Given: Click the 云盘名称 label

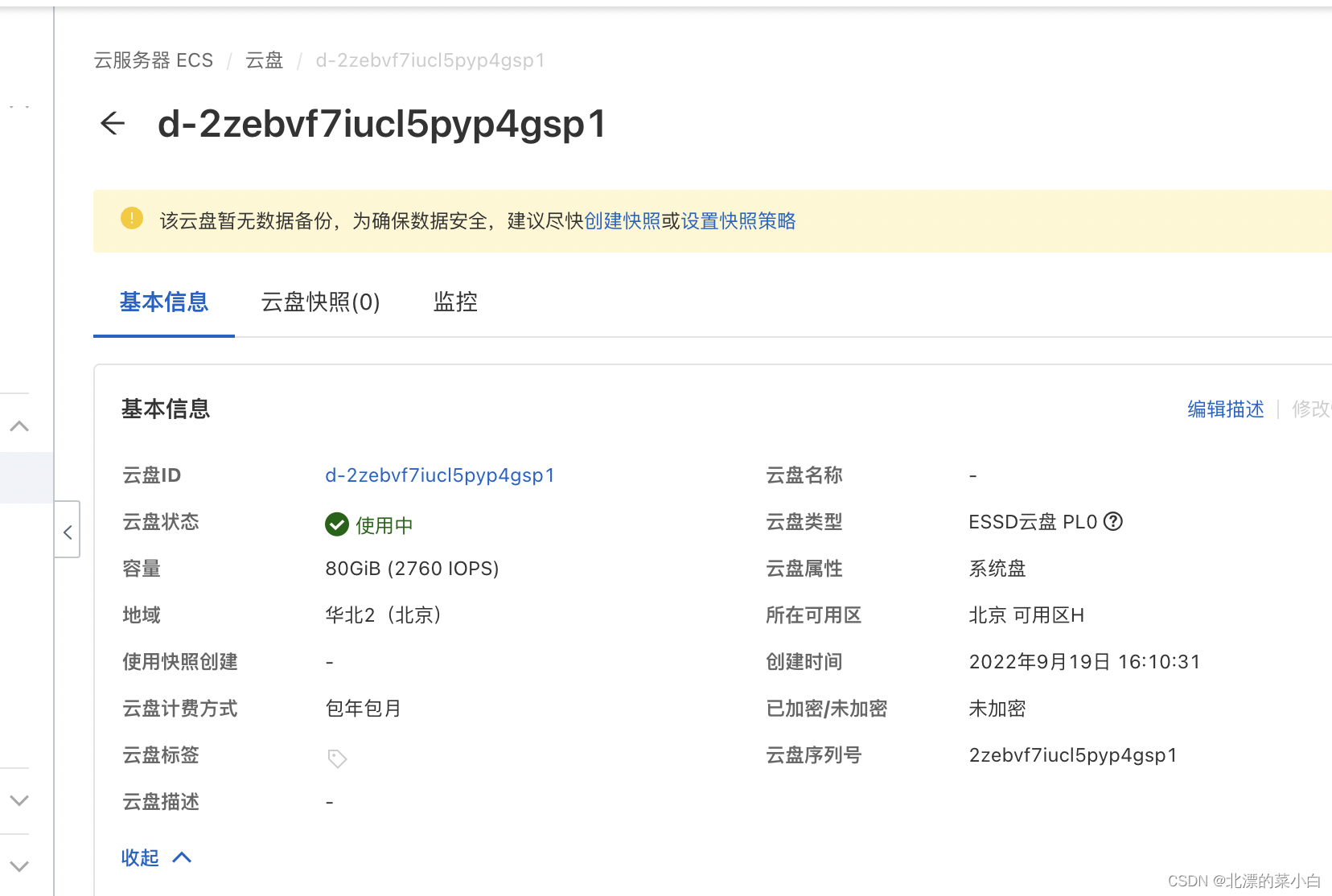Looking at the screenshot, I should pos(804,475).
